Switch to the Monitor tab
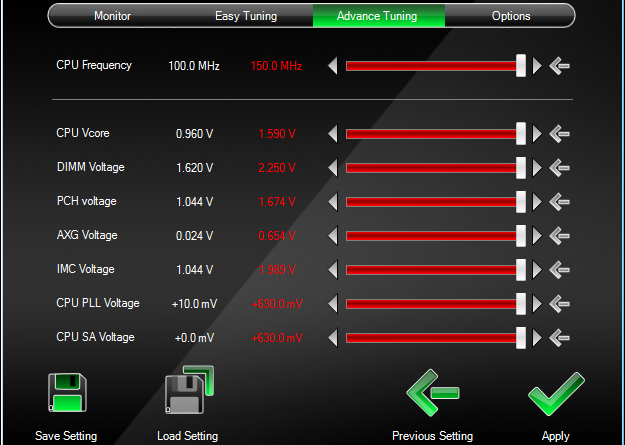The image size is (625, 445). 112,16
